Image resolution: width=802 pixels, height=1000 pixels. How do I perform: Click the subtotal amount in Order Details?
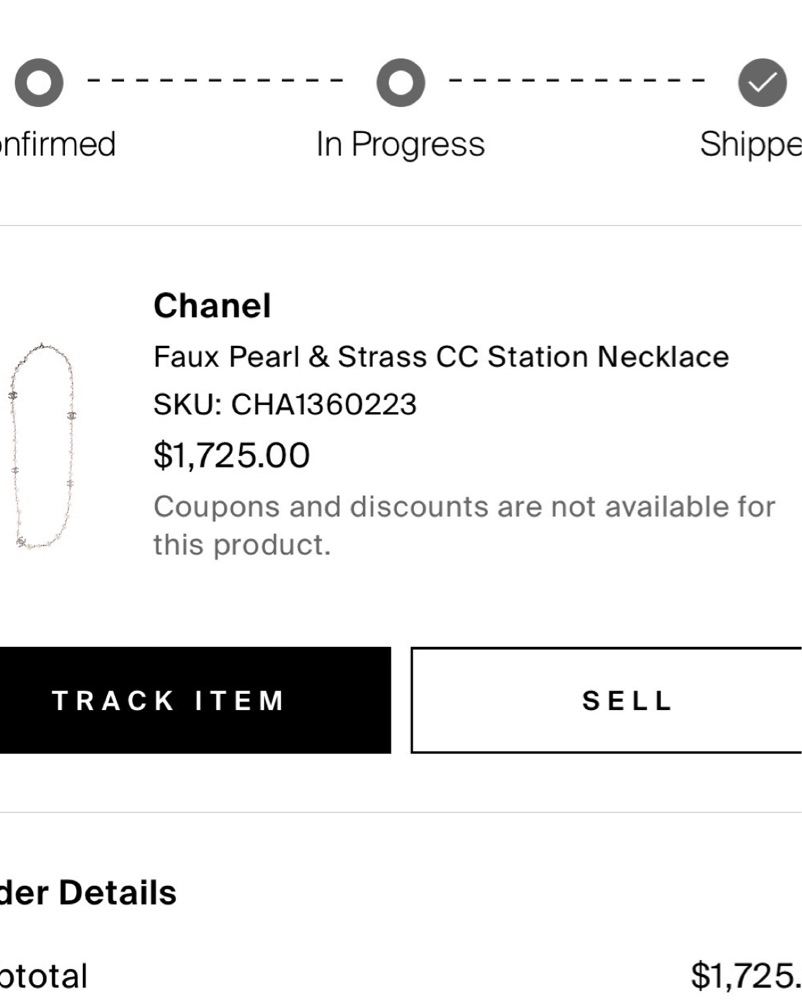(746, 976)
